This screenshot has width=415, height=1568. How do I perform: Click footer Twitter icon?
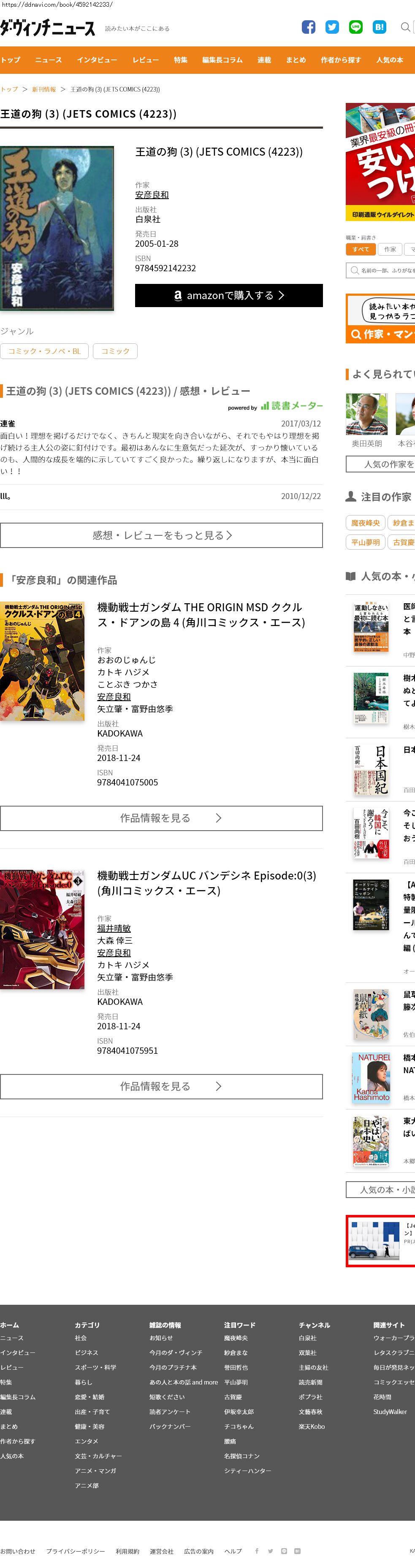tap(271, 1550)
